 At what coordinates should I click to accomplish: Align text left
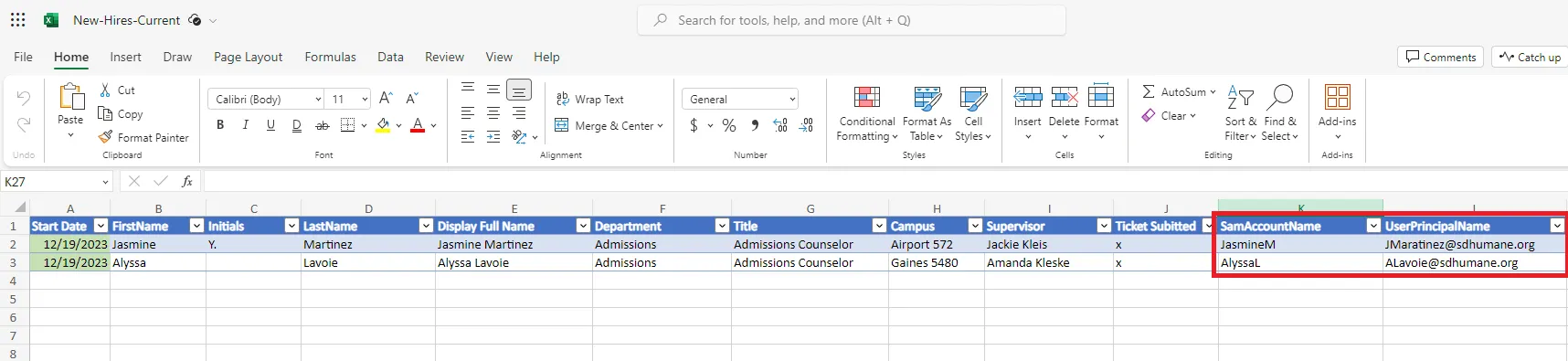click(468, 113)
